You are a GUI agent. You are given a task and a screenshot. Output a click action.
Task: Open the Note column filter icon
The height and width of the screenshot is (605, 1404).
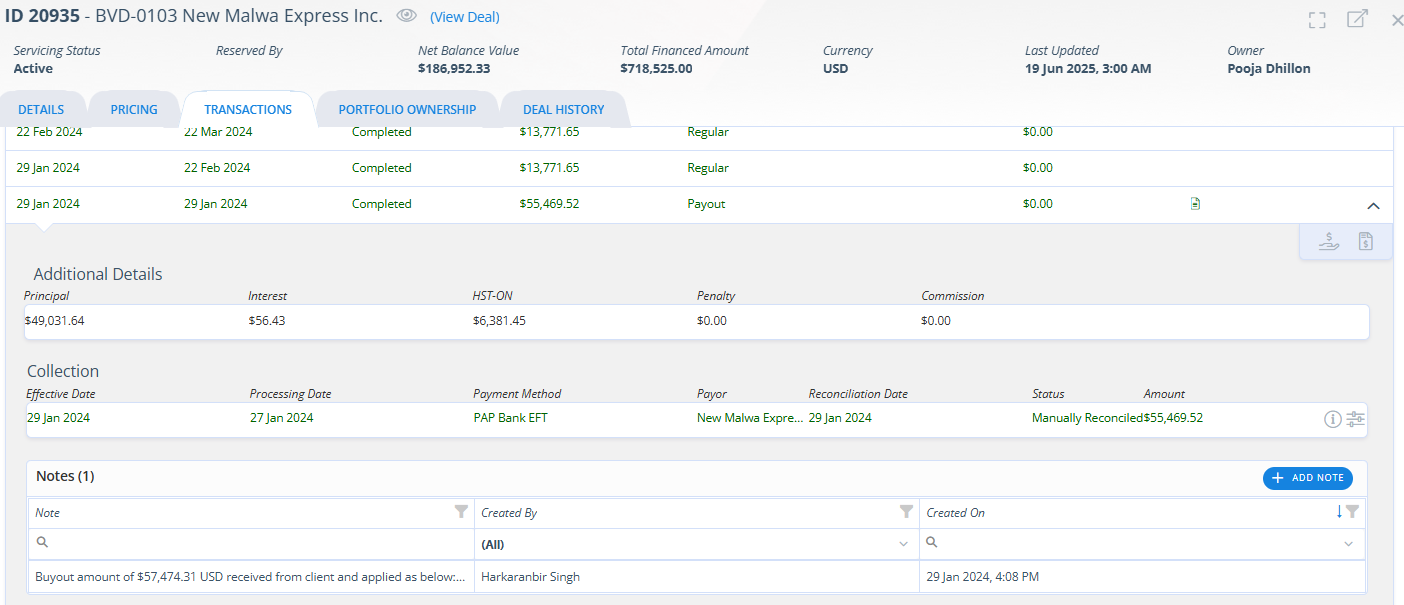click(x=461, y=512)
